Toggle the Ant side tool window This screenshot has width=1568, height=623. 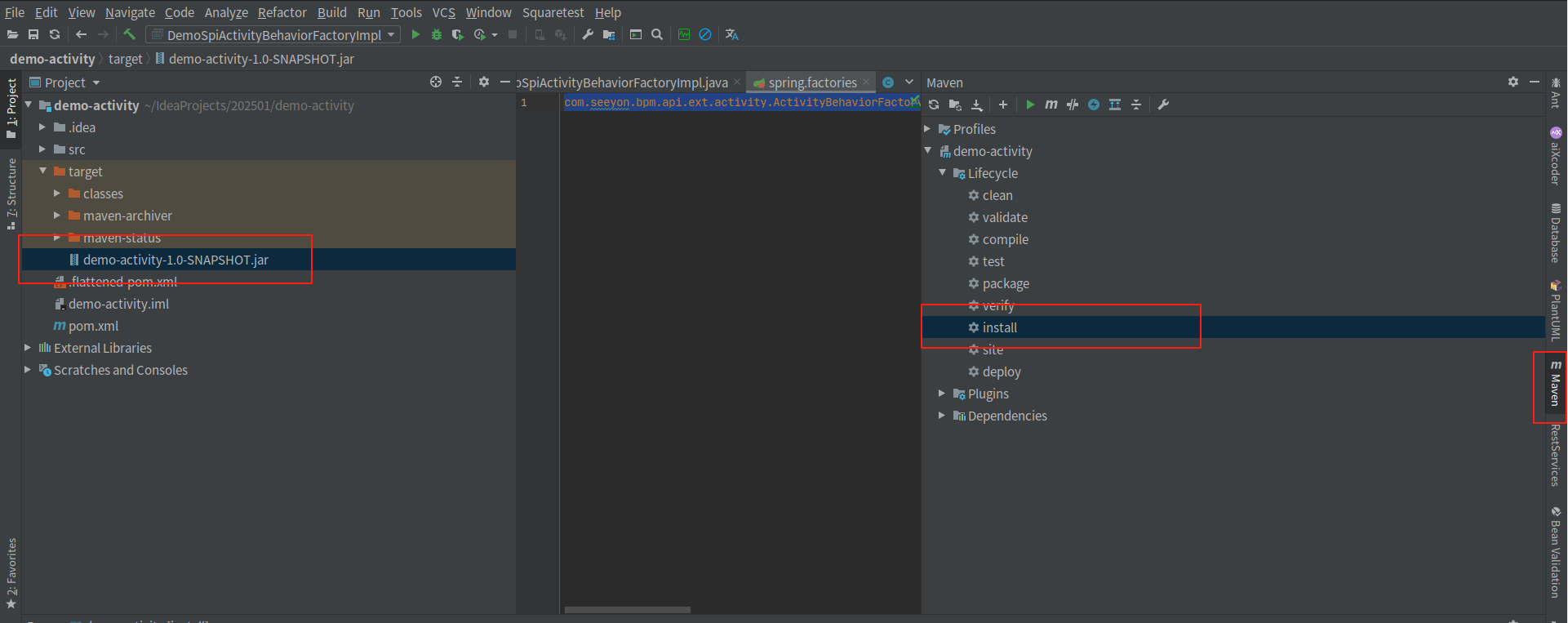[x=1556, y=94]
